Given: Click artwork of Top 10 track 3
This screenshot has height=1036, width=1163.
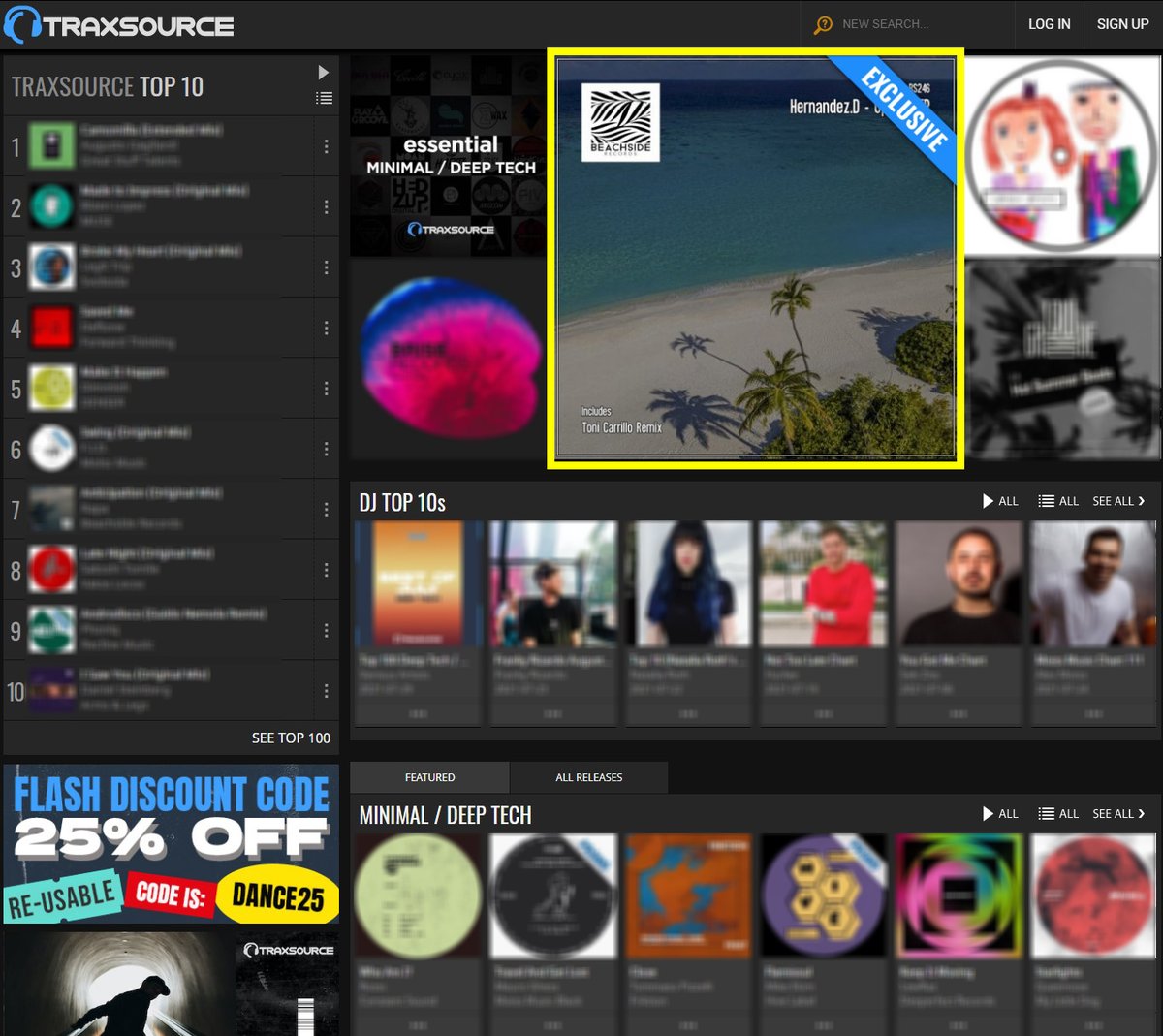Looking at the screenshot, I should tap(51, 267).
